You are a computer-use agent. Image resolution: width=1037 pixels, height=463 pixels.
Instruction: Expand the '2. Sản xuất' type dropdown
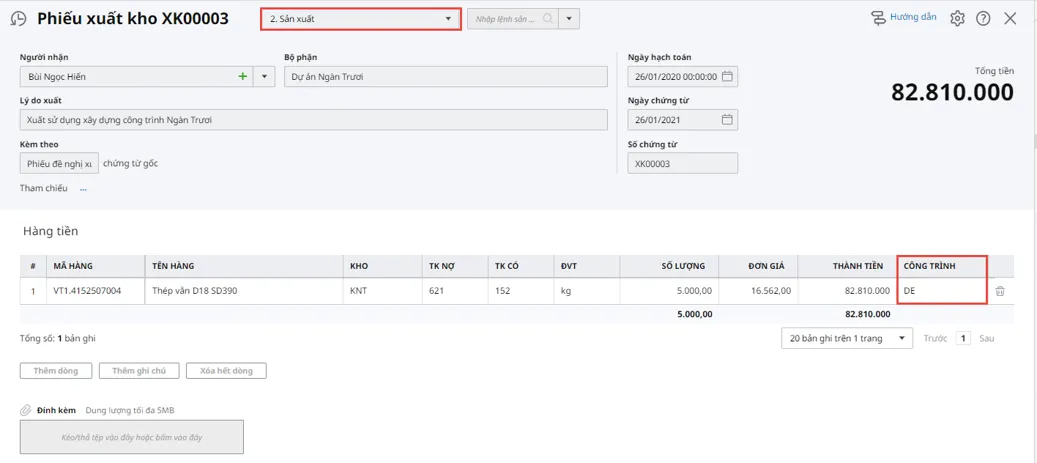click(x=448, y=19)
